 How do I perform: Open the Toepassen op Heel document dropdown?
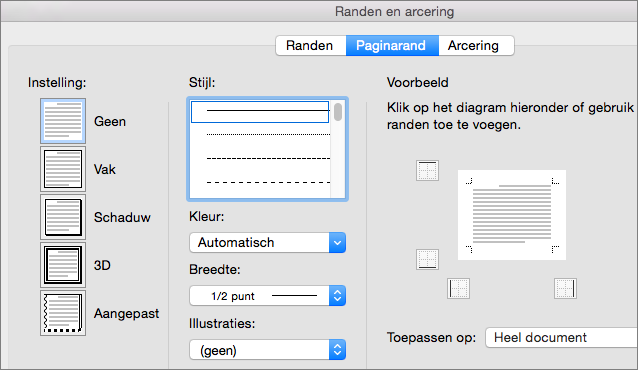pos(562,337)
